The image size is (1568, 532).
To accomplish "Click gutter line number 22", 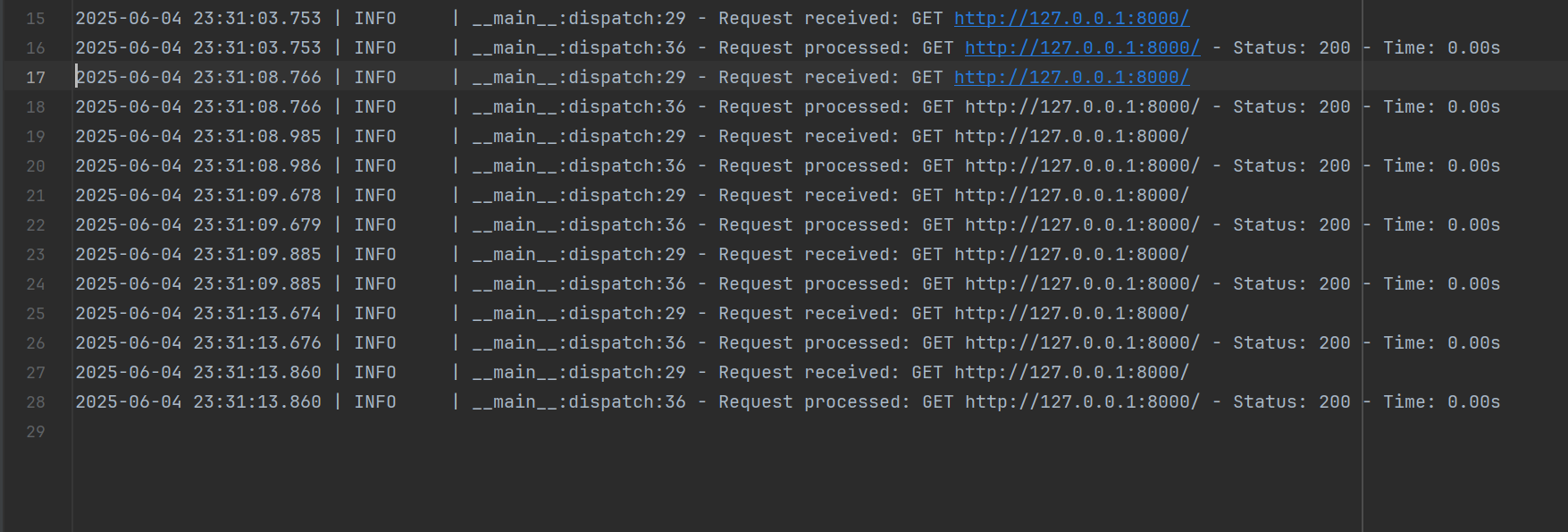I will [x=36, y=225].
